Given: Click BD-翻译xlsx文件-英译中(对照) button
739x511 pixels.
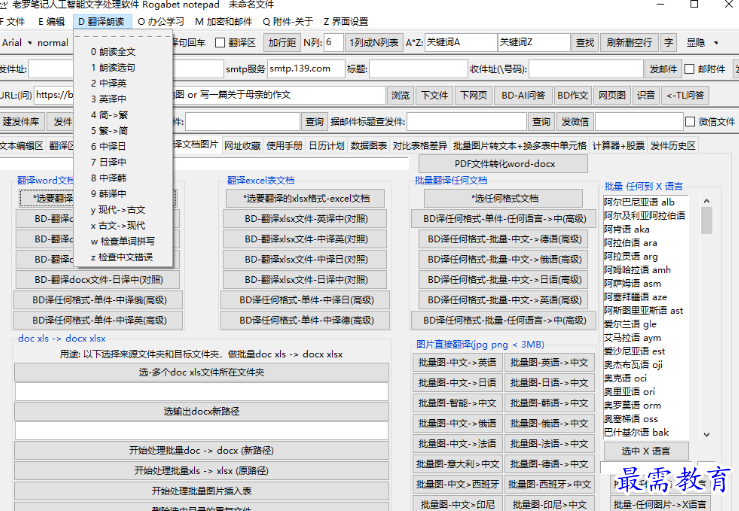Looking at the screenshot, I should click(x=306, y=219).
